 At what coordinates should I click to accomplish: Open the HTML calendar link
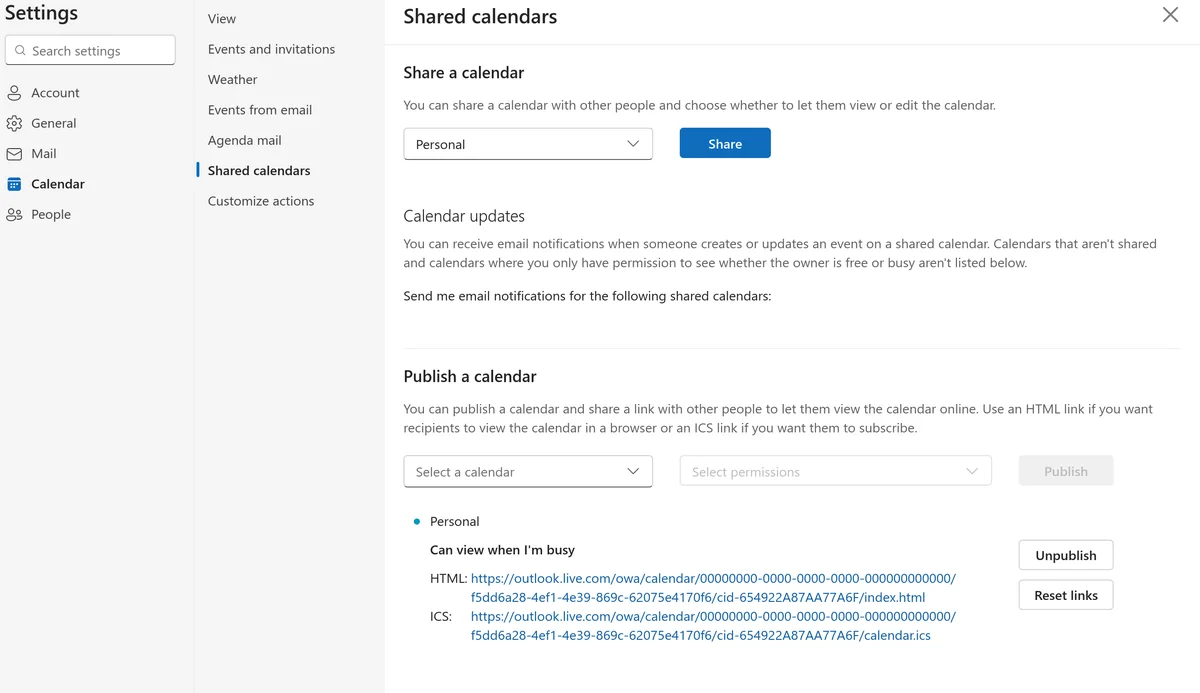pyautogui.click(x=712, y=577)
